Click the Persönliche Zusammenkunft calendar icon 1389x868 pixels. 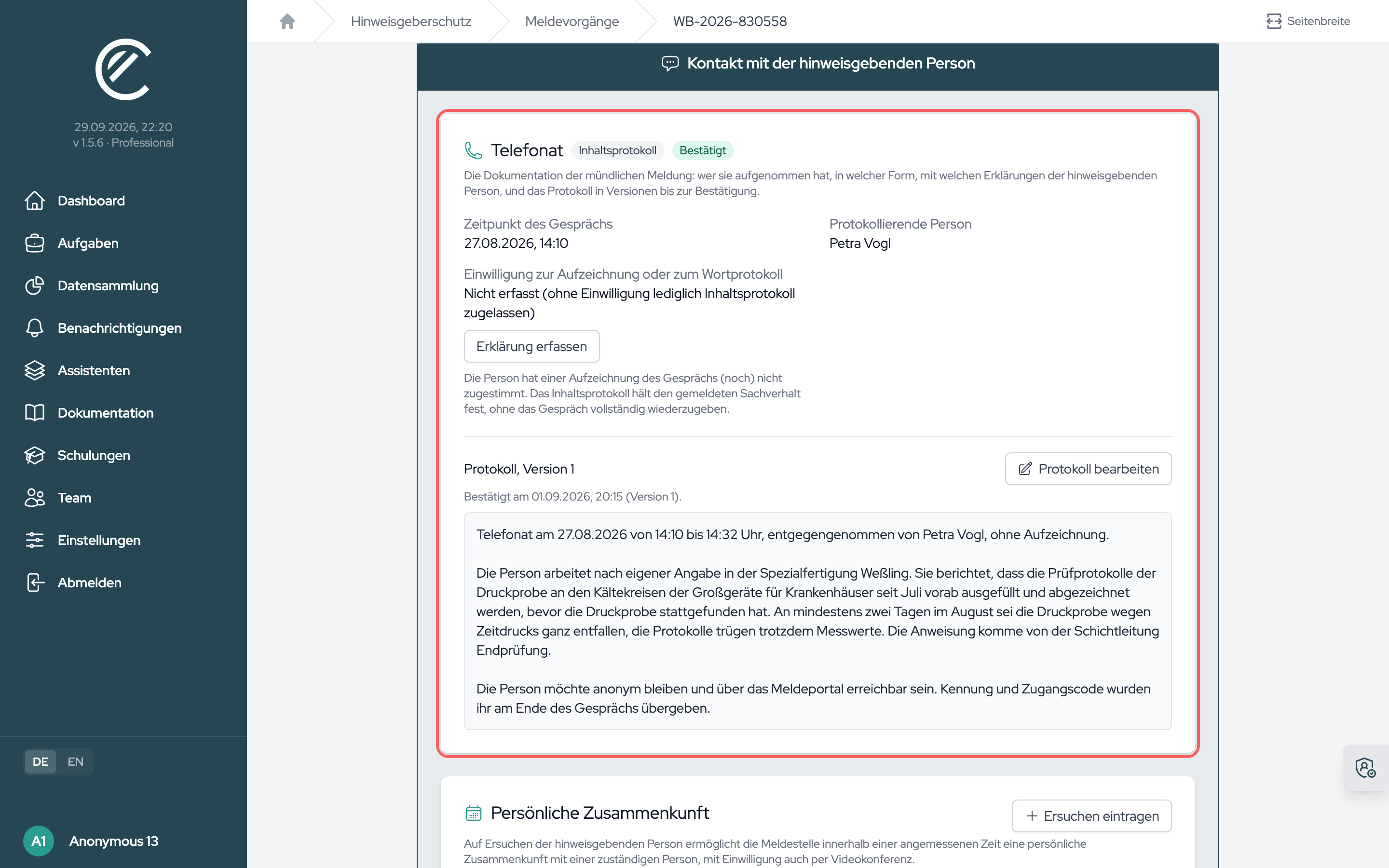pyautogui.click(x=473, y=813)
